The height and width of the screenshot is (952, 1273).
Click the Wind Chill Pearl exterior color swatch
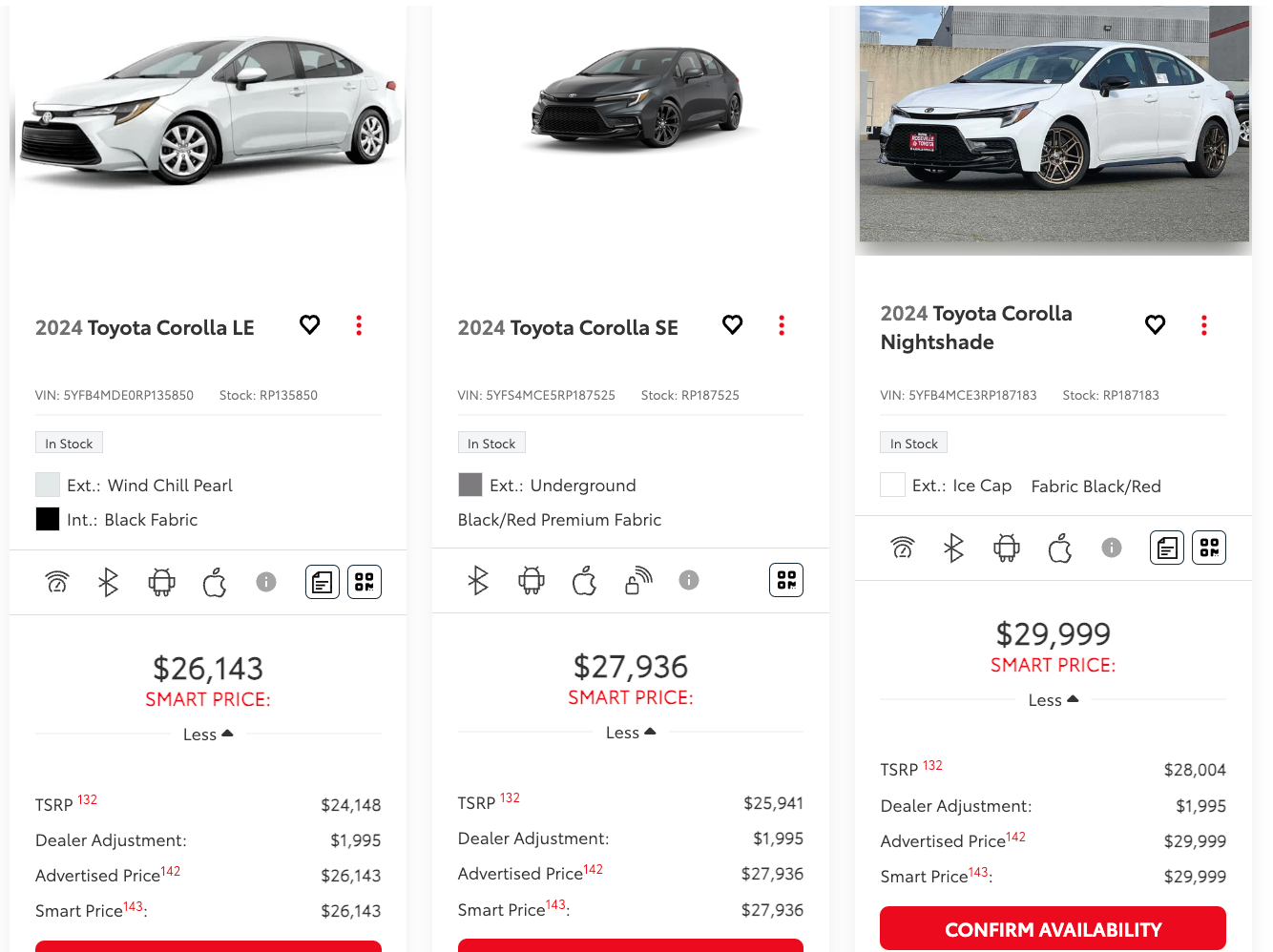pyautogui.click(x=48, y=485)
